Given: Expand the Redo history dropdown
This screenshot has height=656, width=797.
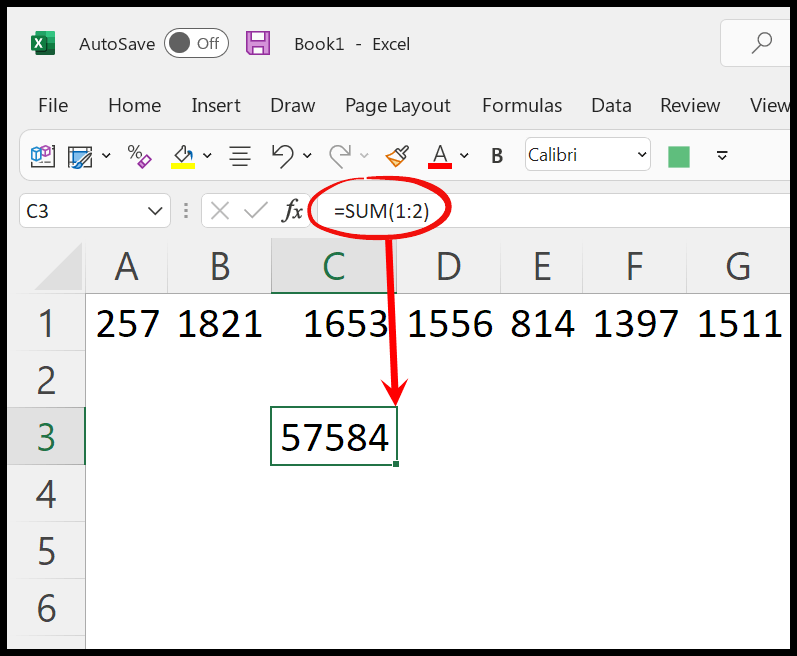Looking at the screenshot, I should (364, 155).
